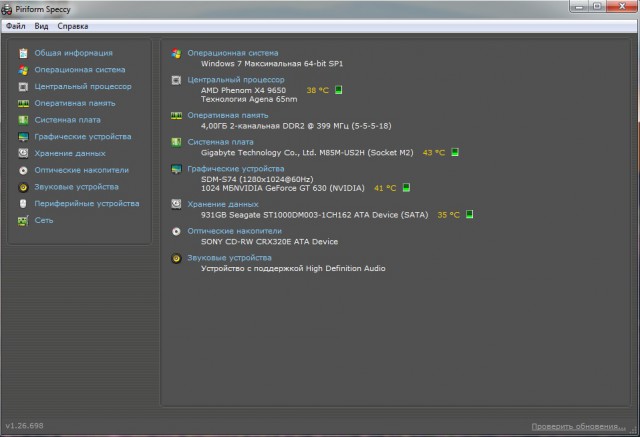Click the drive icon next to summary Хранение данных
This screenshot has width=640, height=437.
(176, 204)
